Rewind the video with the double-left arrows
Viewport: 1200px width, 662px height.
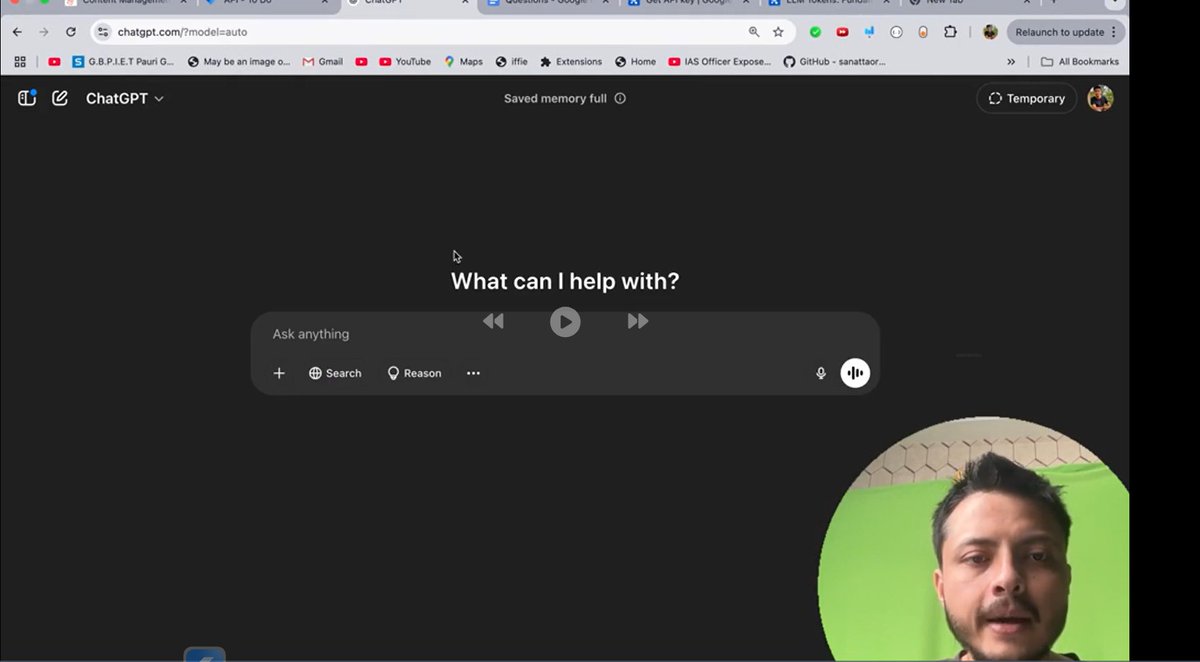point(493,321)
